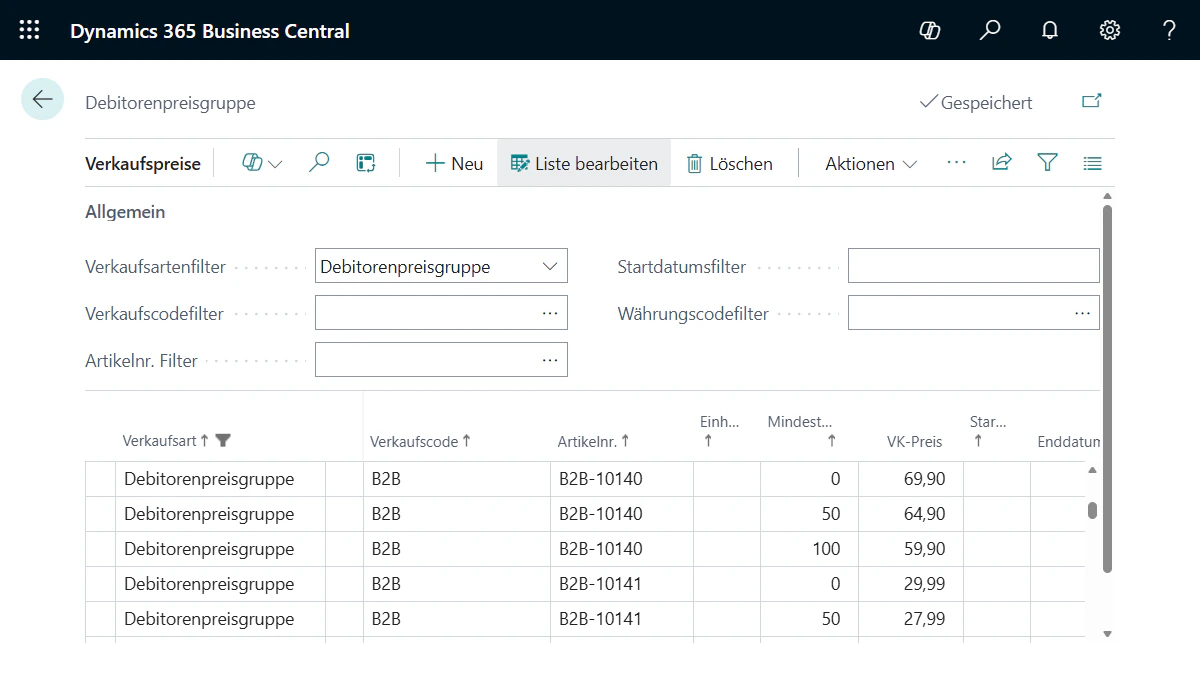Sort by the Mindest... column header
1200x675 pixels.
(800, 431)
